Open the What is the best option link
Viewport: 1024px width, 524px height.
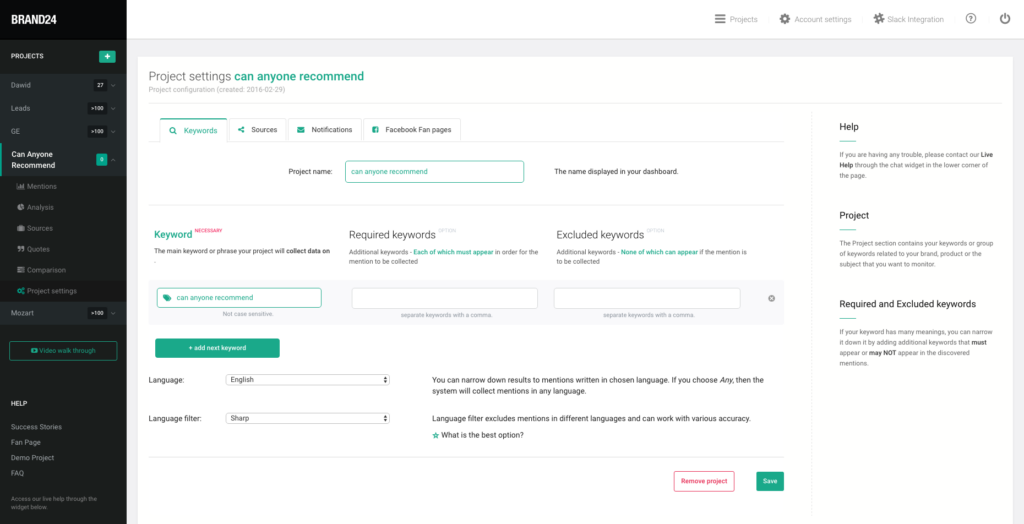[483, 435]
